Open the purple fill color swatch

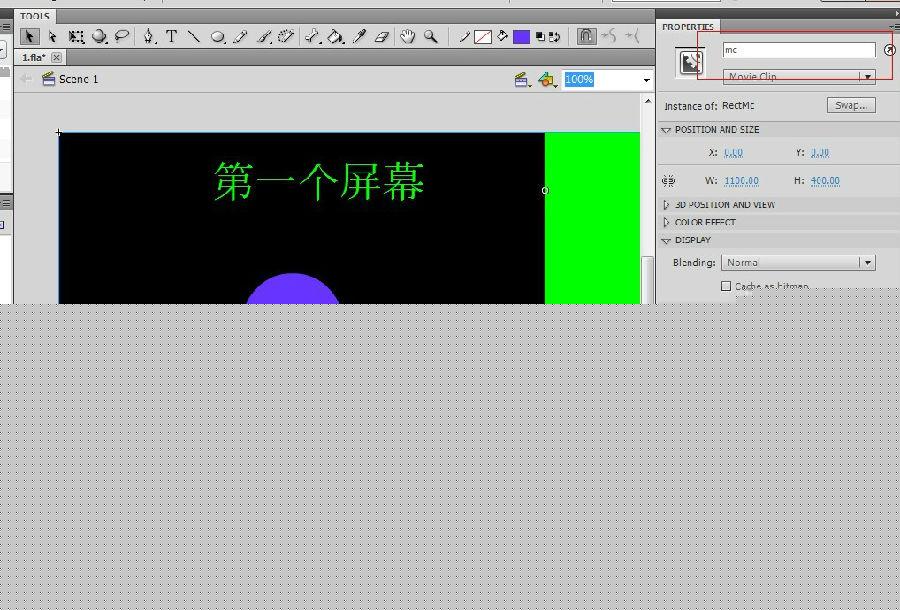(x=521, y=37)
